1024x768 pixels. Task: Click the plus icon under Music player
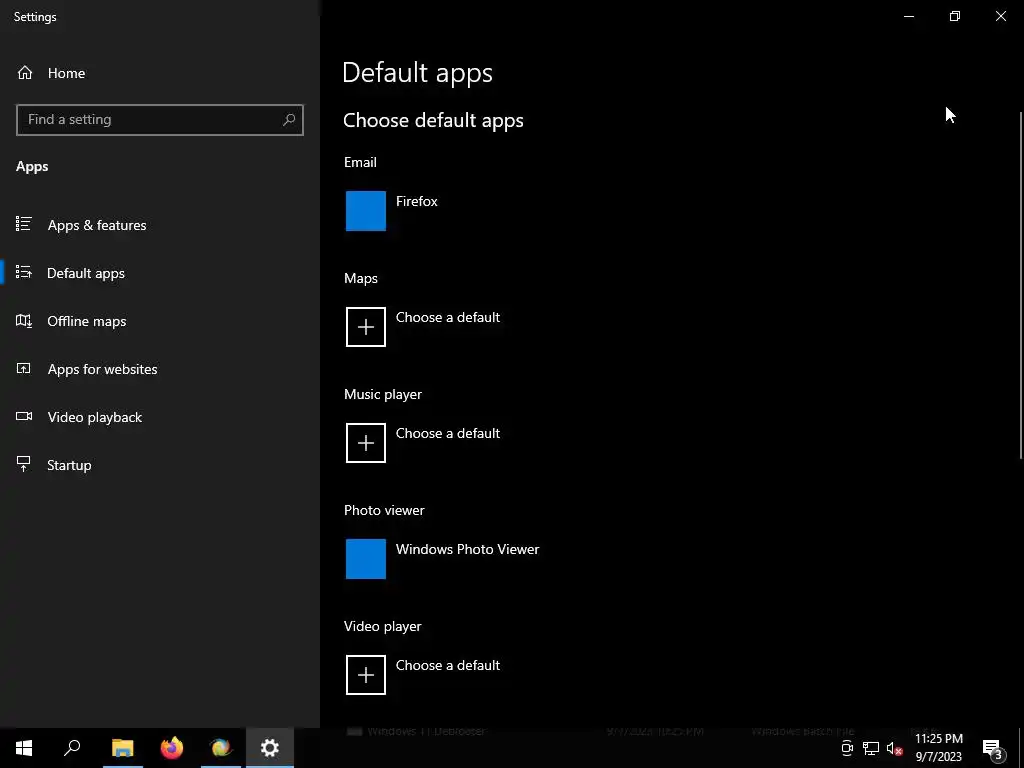coord(366,443)
